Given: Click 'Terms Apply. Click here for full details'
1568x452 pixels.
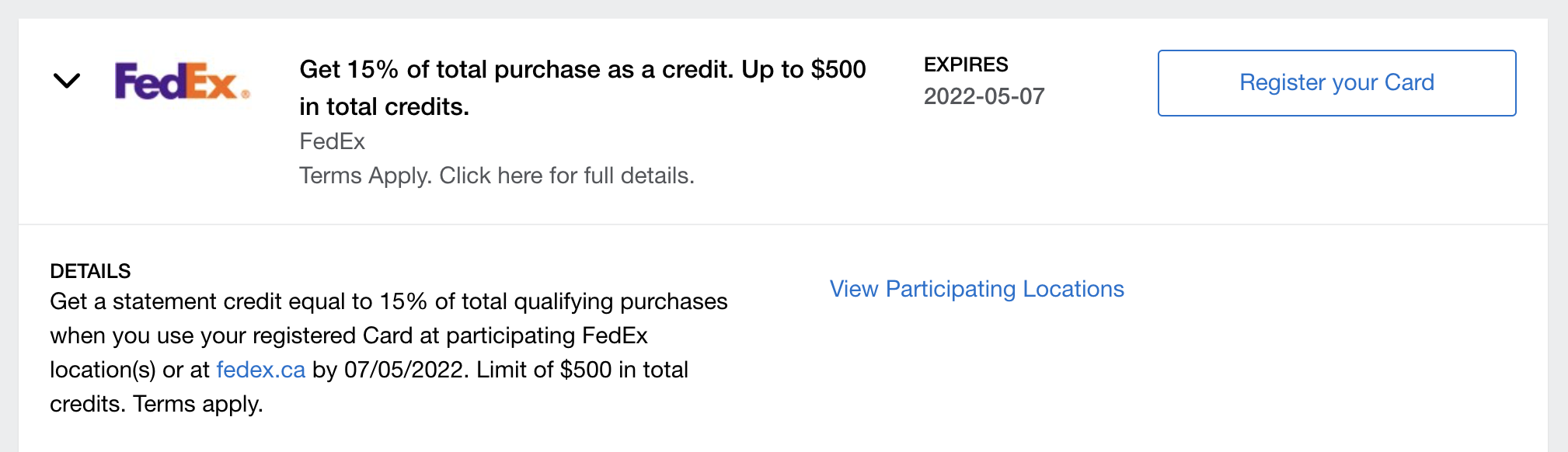Looking at the screenshot, I should tap(497, 176).
